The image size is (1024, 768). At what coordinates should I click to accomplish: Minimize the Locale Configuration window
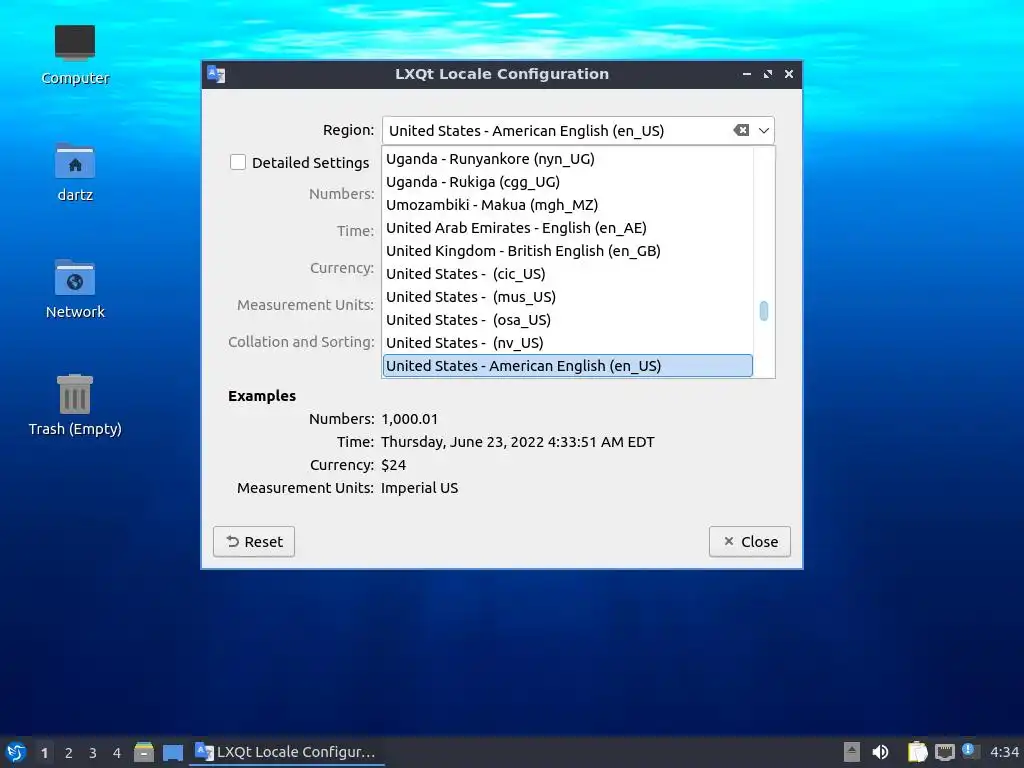pos(746,74)
